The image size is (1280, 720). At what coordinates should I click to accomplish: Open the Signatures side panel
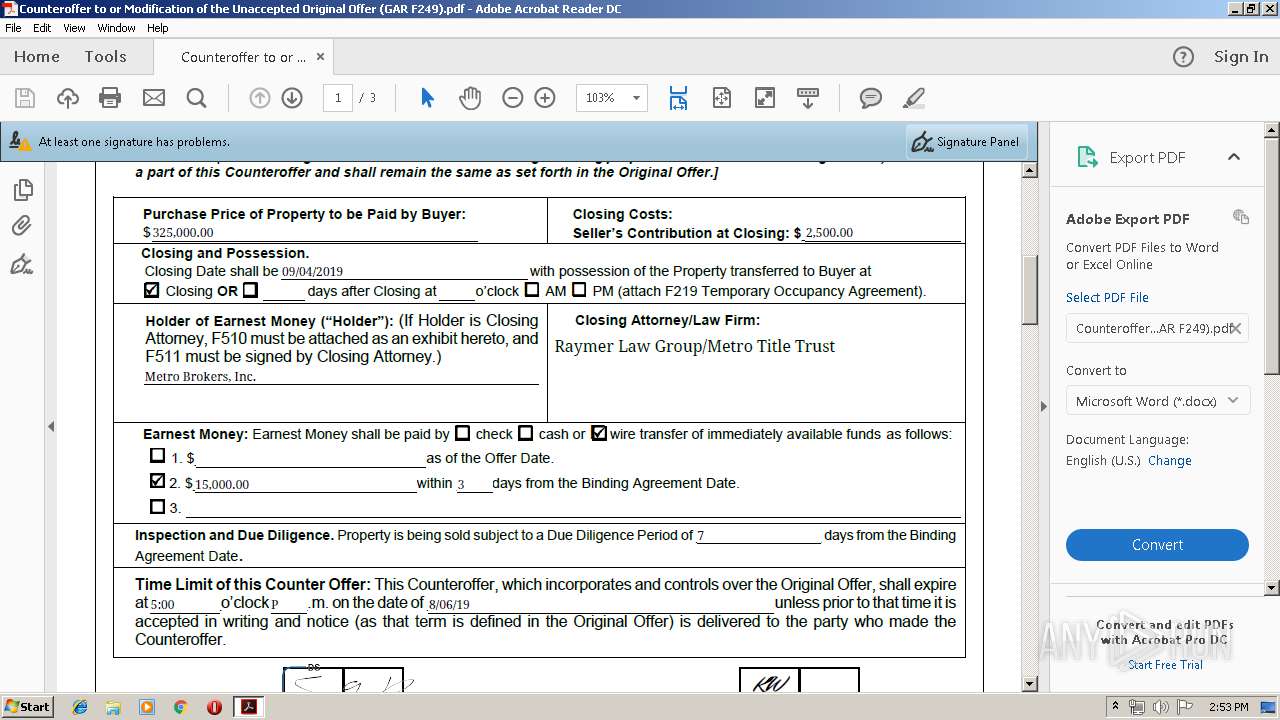click(x=22, y=264)
